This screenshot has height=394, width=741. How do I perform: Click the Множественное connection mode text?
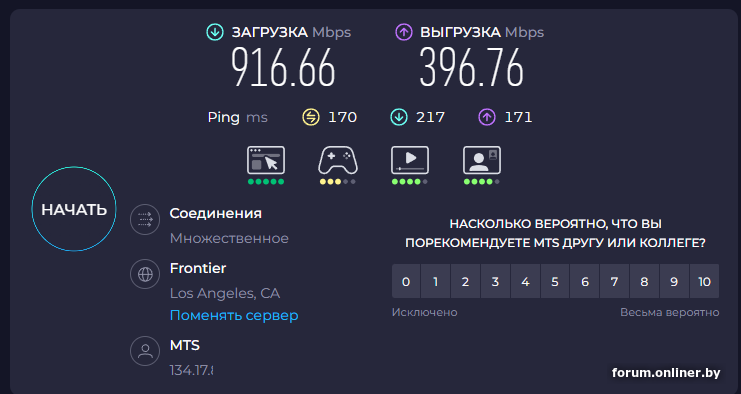(x=229, y=239)
